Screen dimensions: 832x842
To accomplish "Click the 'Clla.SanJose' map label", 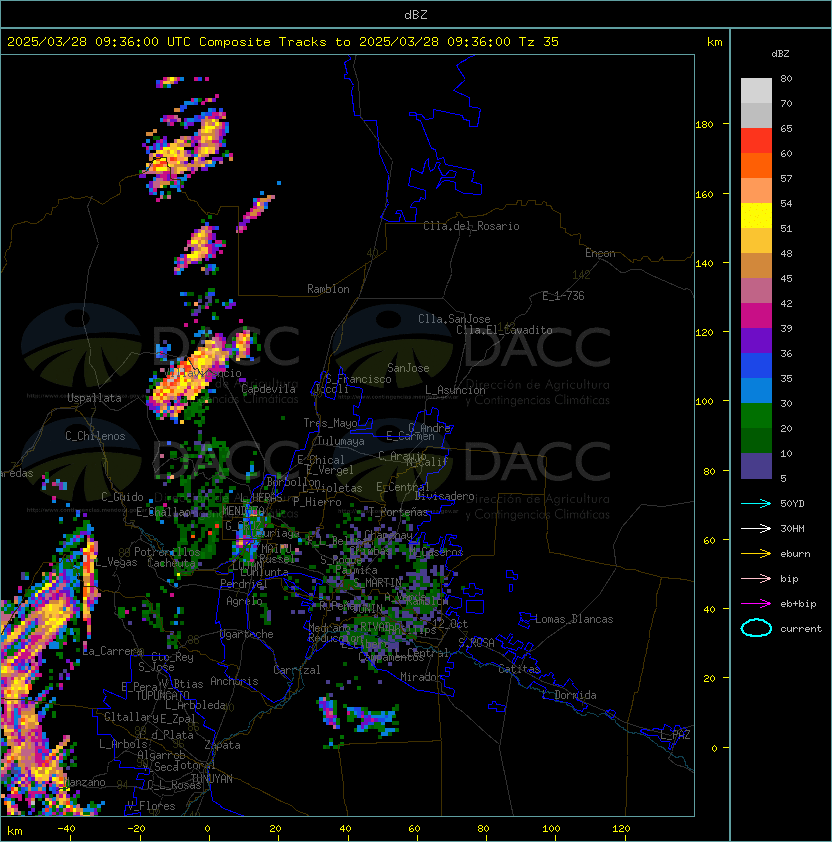I will coord(454,319).
